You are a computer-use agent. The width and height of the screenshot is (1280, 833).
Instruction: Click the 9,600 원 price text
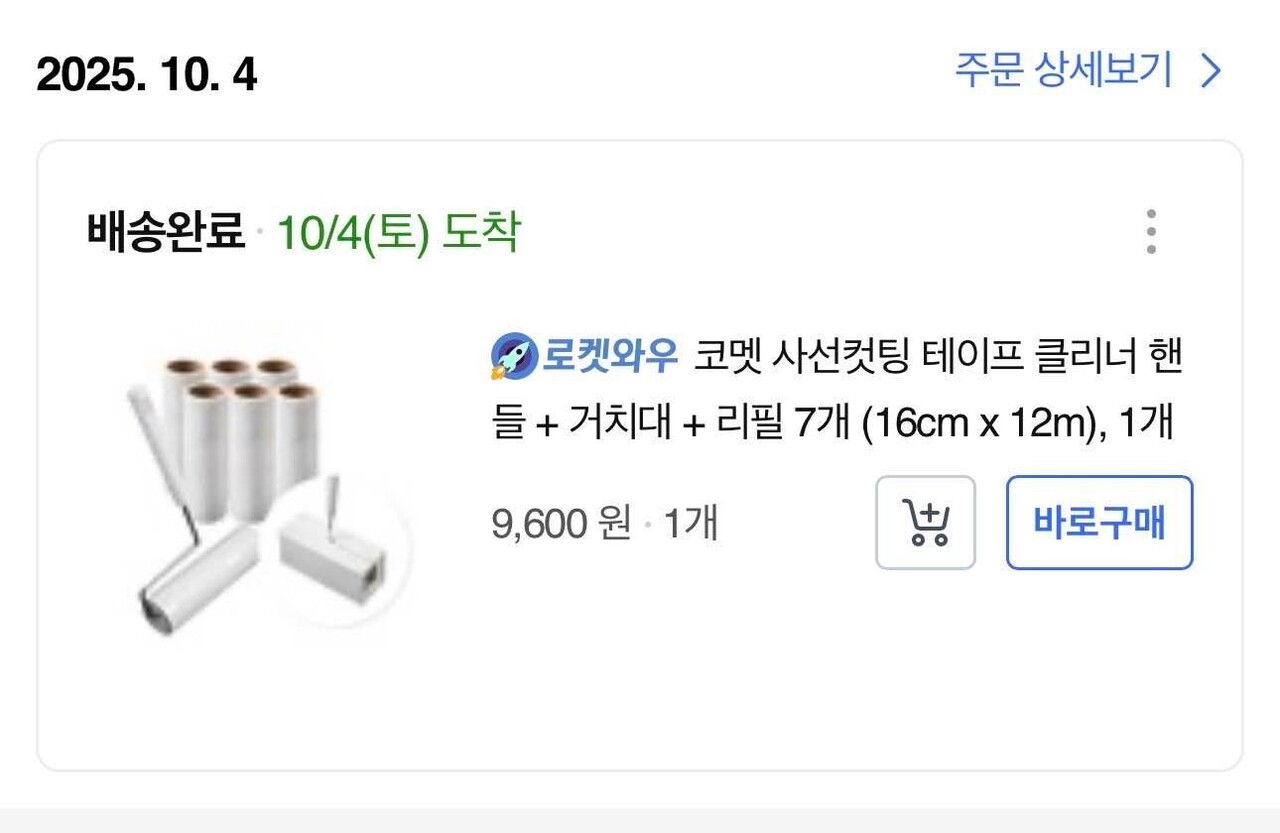click(x=557, y=522)
